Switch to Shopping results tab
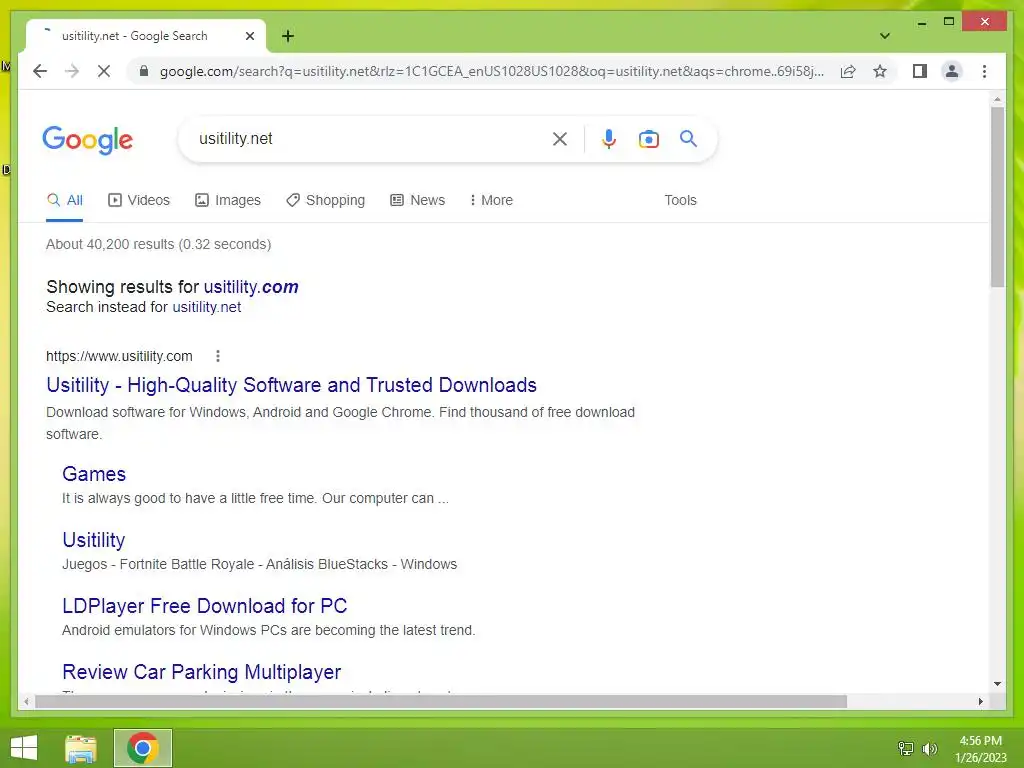This screenshot has width=1024, height=768. tap(325, 200)
